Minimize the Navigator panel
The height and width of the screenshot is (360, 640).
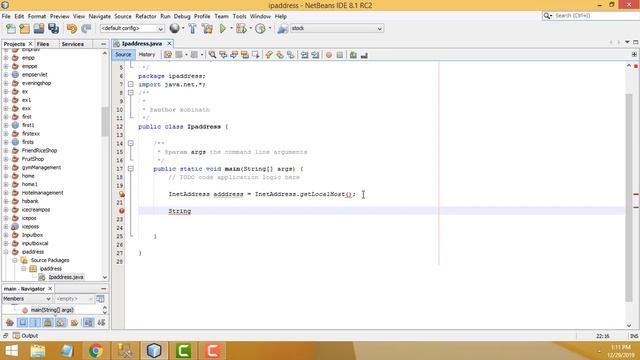point(104,289)
